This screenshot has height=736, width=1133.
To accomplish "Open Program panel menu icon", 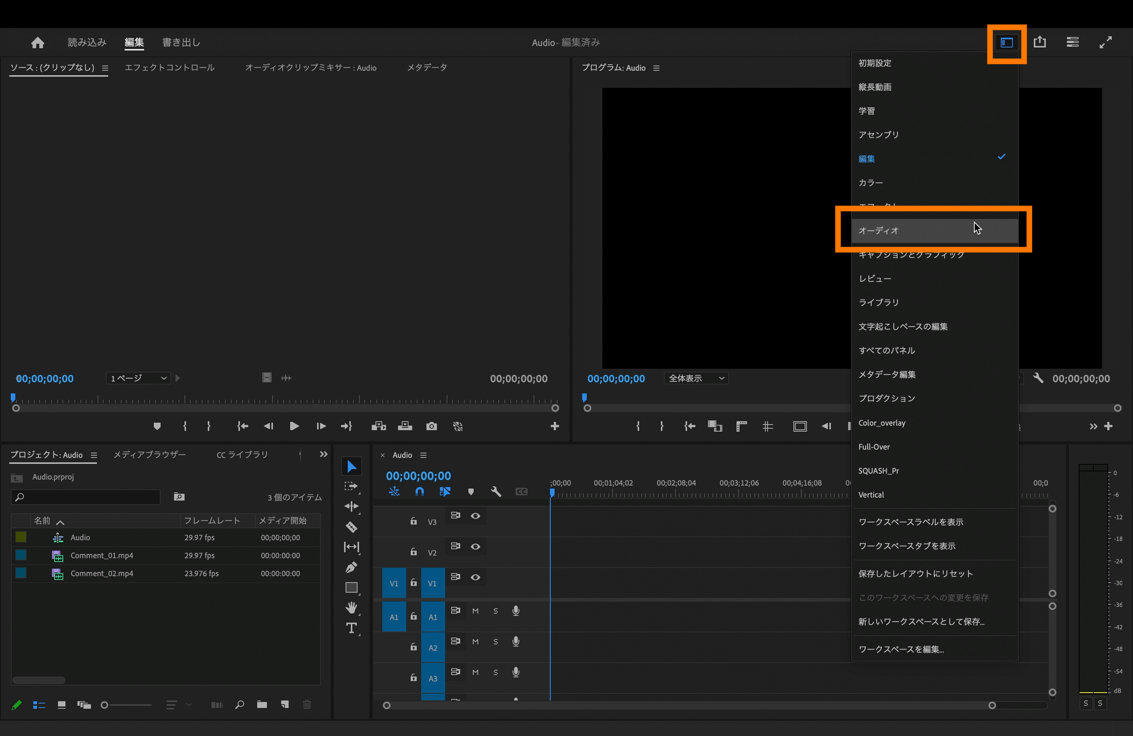I will pyautogui.click(x=656, y=68).
